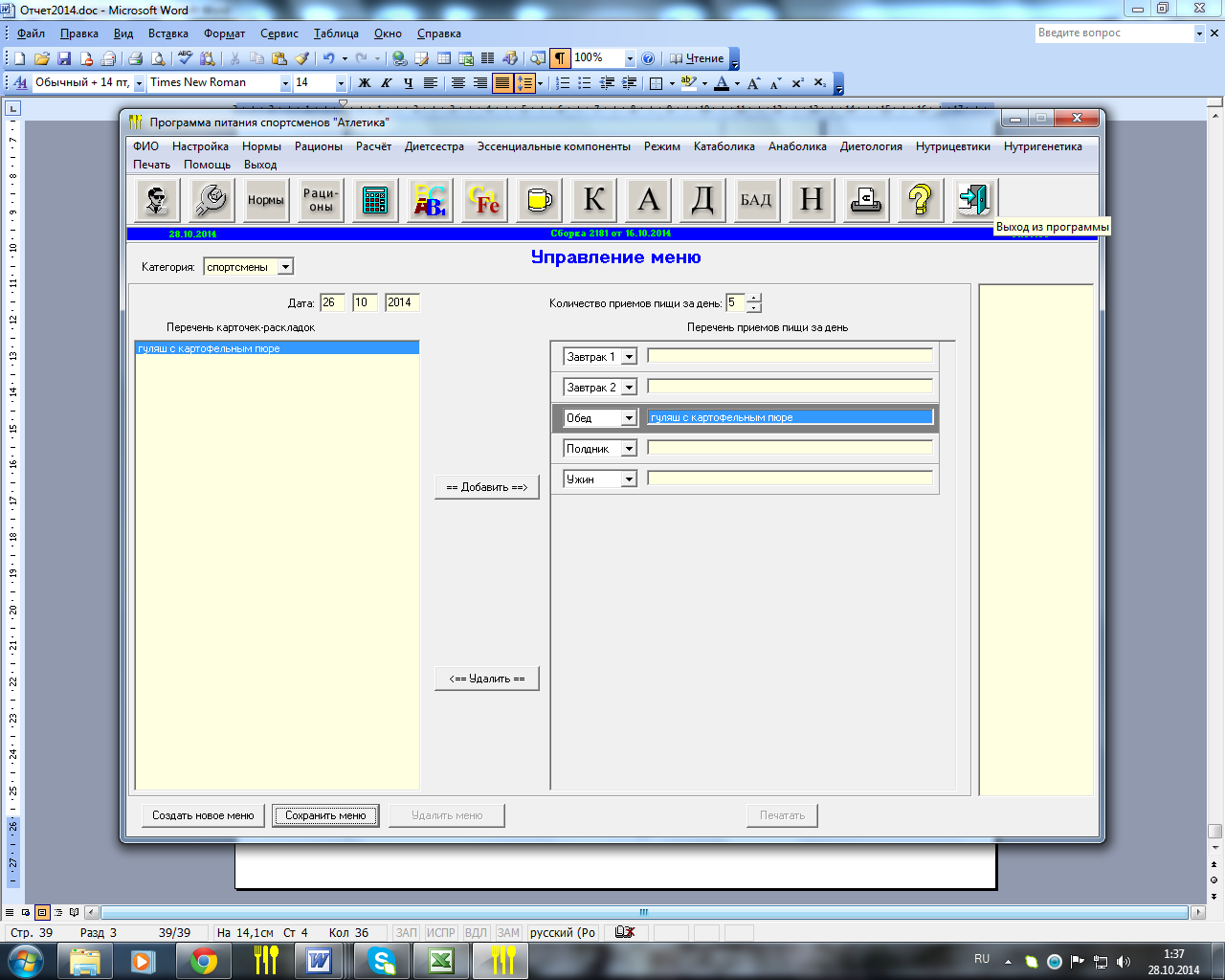Open the Категория dropdown
This screenshot has width=1225, height=980.
coord(285,267)
